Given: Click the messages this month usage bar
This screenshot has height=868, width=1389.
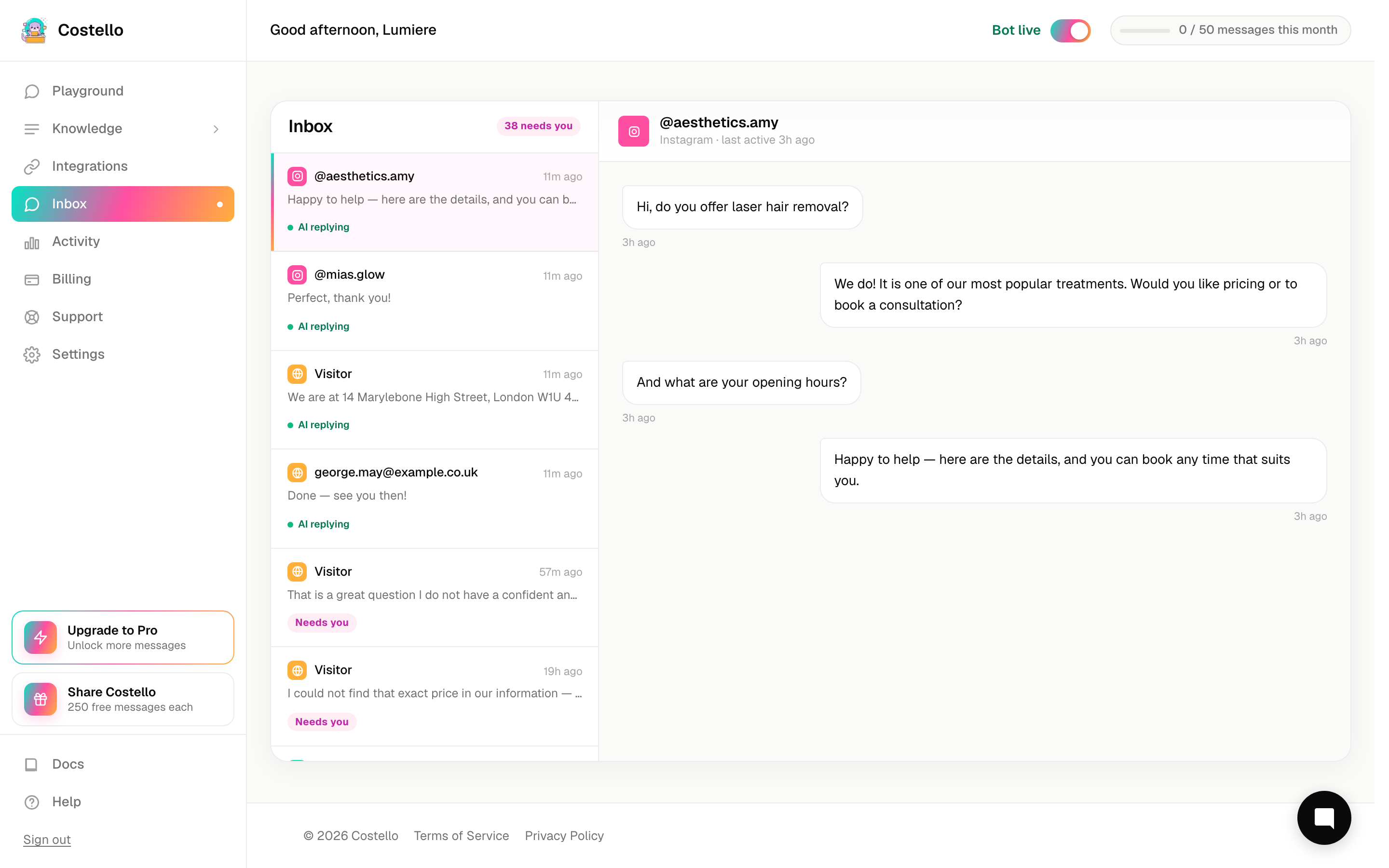Looking at the screenshot, I should (x=1230, y=30).
